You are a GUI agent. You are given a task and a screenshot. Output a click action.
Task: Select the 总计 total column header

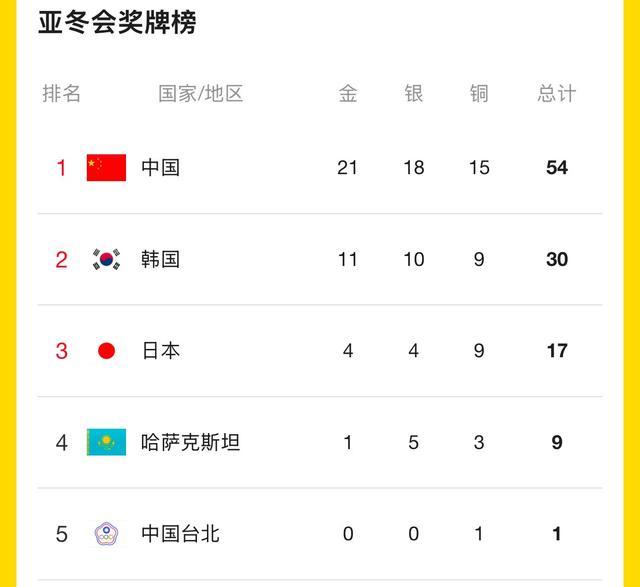557,94
